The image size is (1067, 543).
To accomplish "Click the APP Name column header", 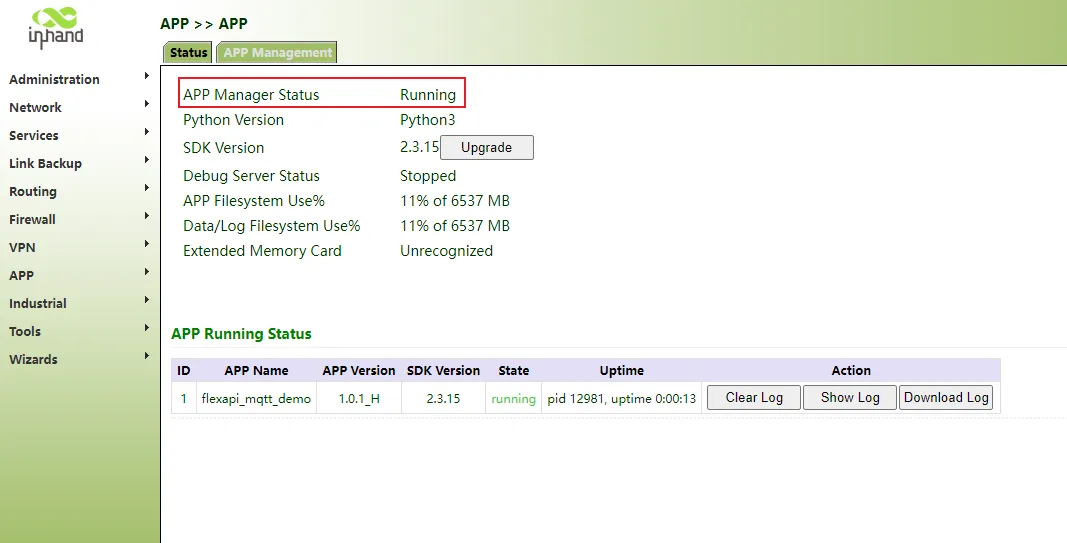I will click(256, 371).
